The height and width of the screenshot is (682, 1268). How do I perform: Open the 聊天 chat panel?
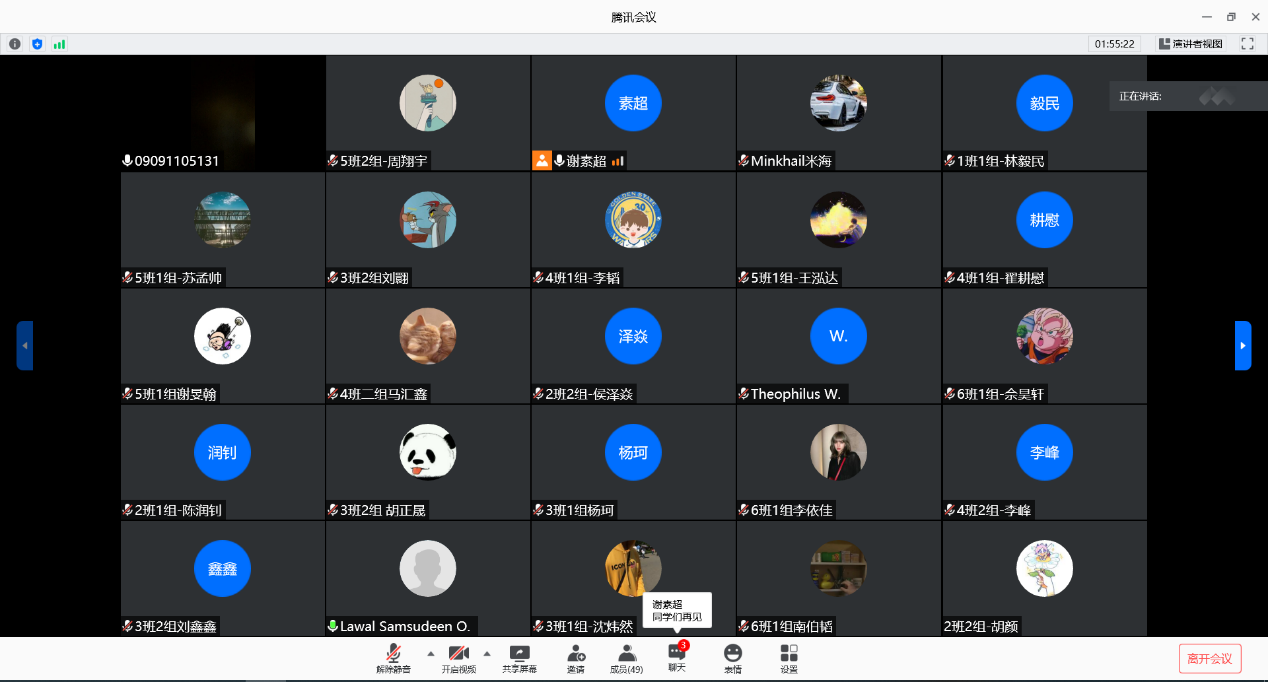coord(677,657)
